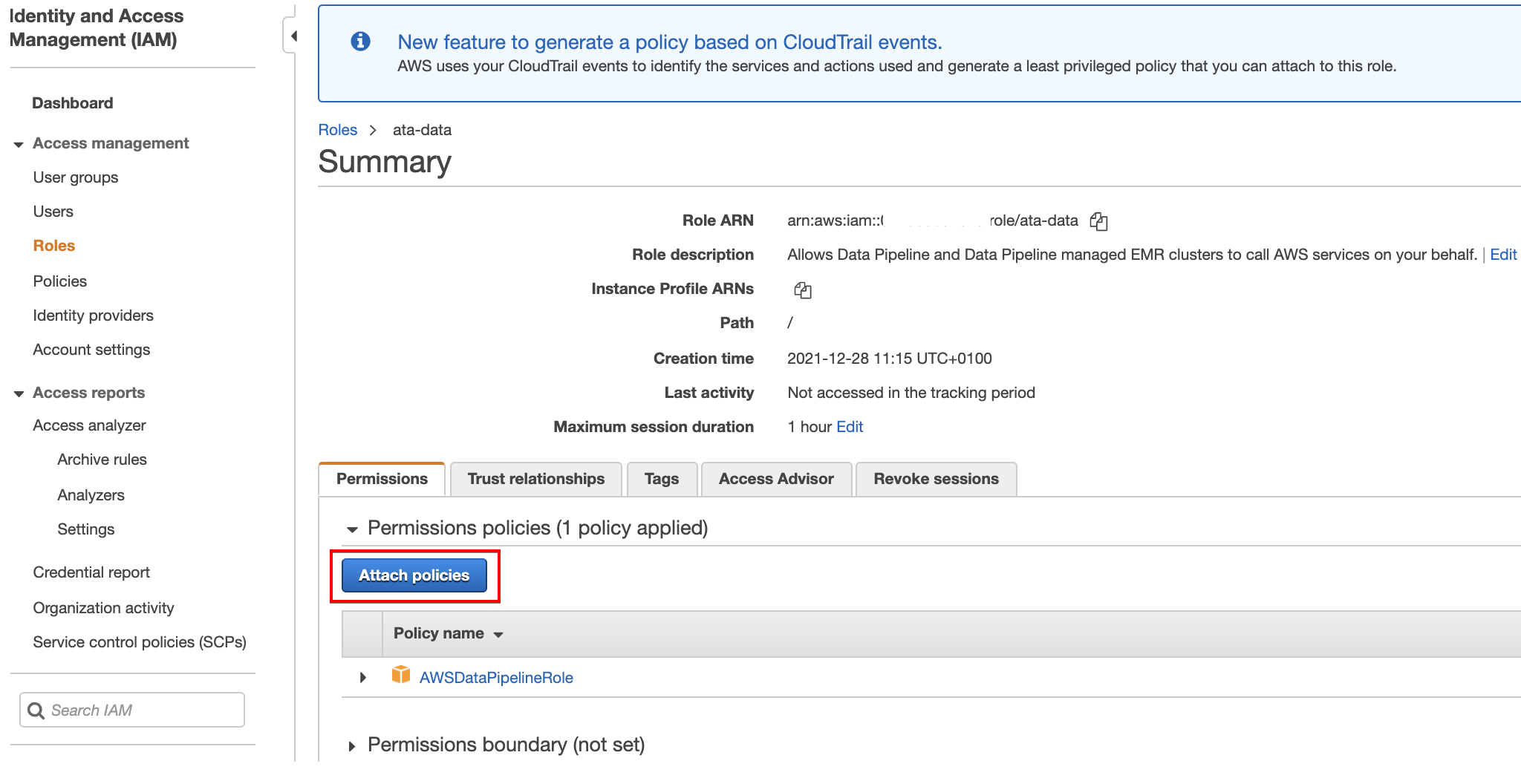Open Access analyzer Settings in the sidebar
This screenshot has width=1521, height=784.
point(86,529)
